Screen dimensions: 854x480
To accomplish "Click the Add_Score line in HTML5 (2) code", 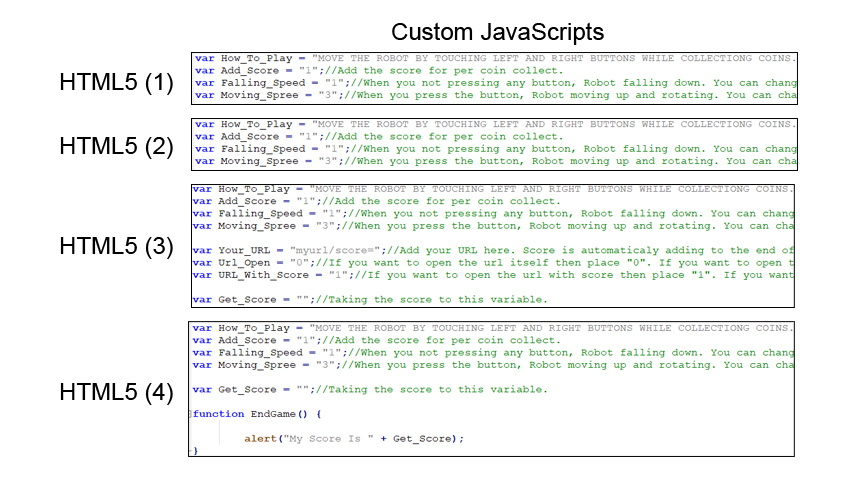I will tap(379, 137).
